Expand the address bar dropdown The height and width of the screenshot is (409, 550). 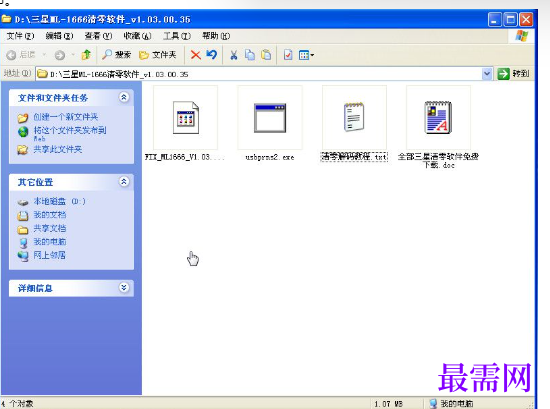pos(487,74)
